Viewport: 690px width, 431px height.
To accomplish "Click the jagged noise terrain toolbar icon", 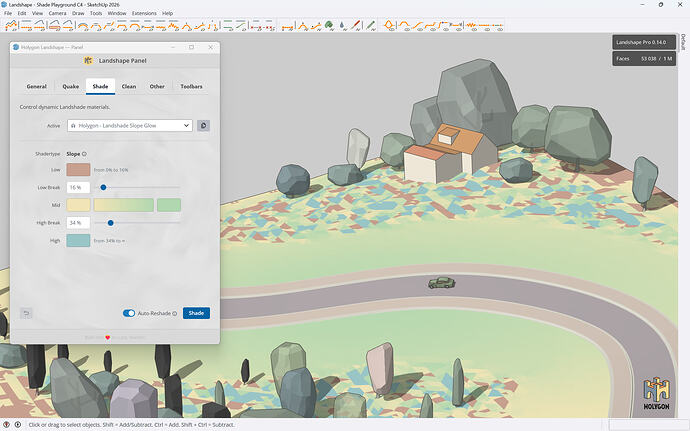I will tap(173, 25).
